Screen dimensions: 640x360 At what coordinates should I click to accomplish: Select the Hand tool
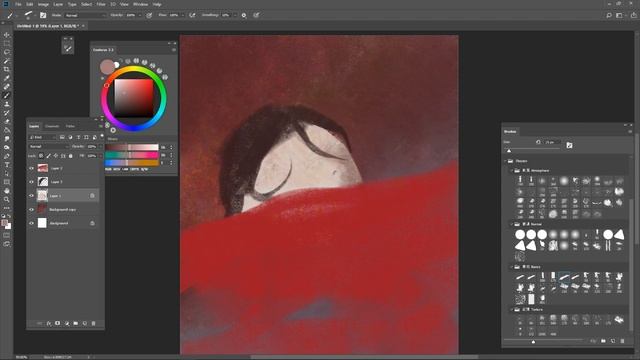tap(7, 191)
